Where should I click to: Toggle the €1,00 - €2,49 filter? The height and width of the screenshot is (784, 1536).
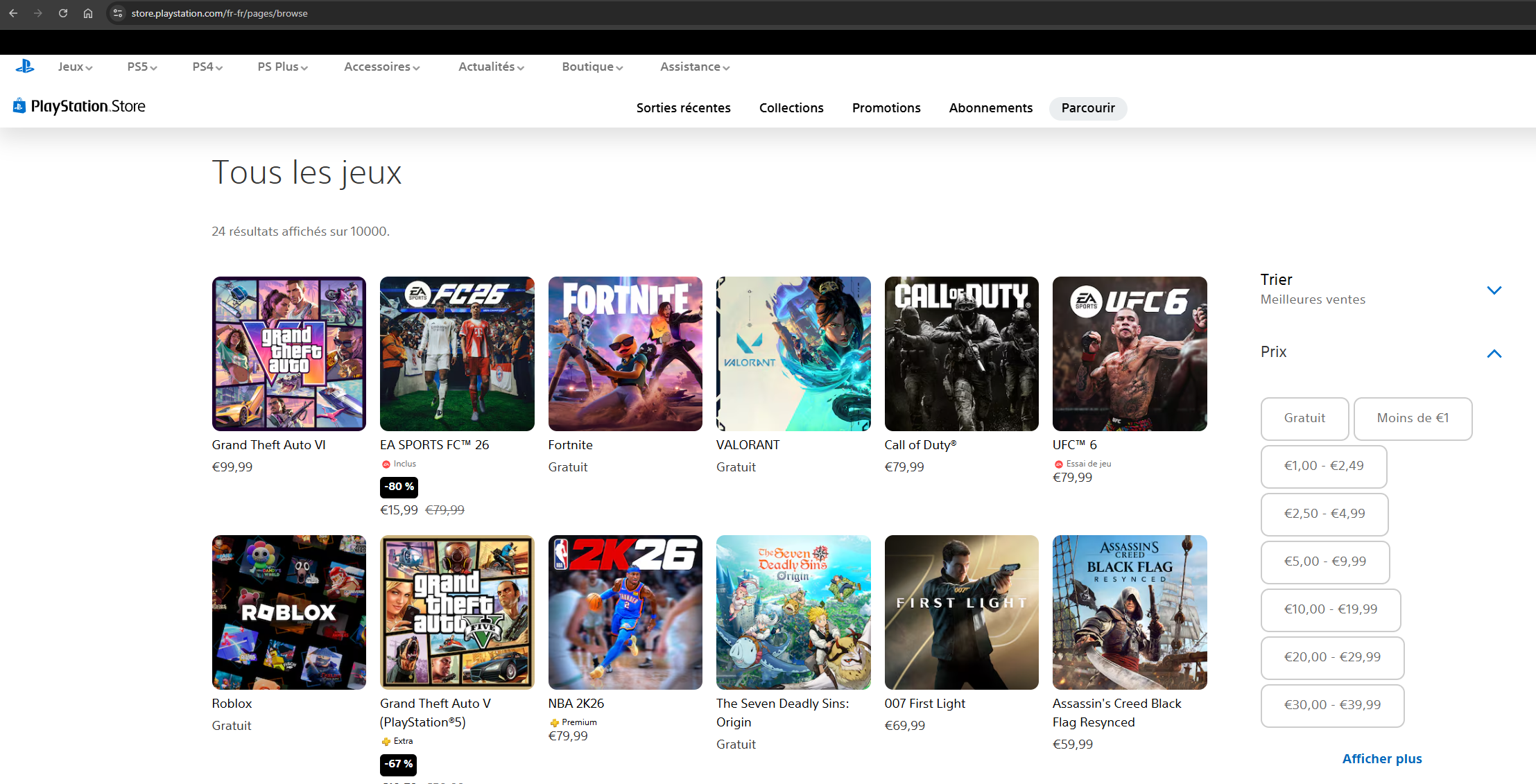point(1324,466)
